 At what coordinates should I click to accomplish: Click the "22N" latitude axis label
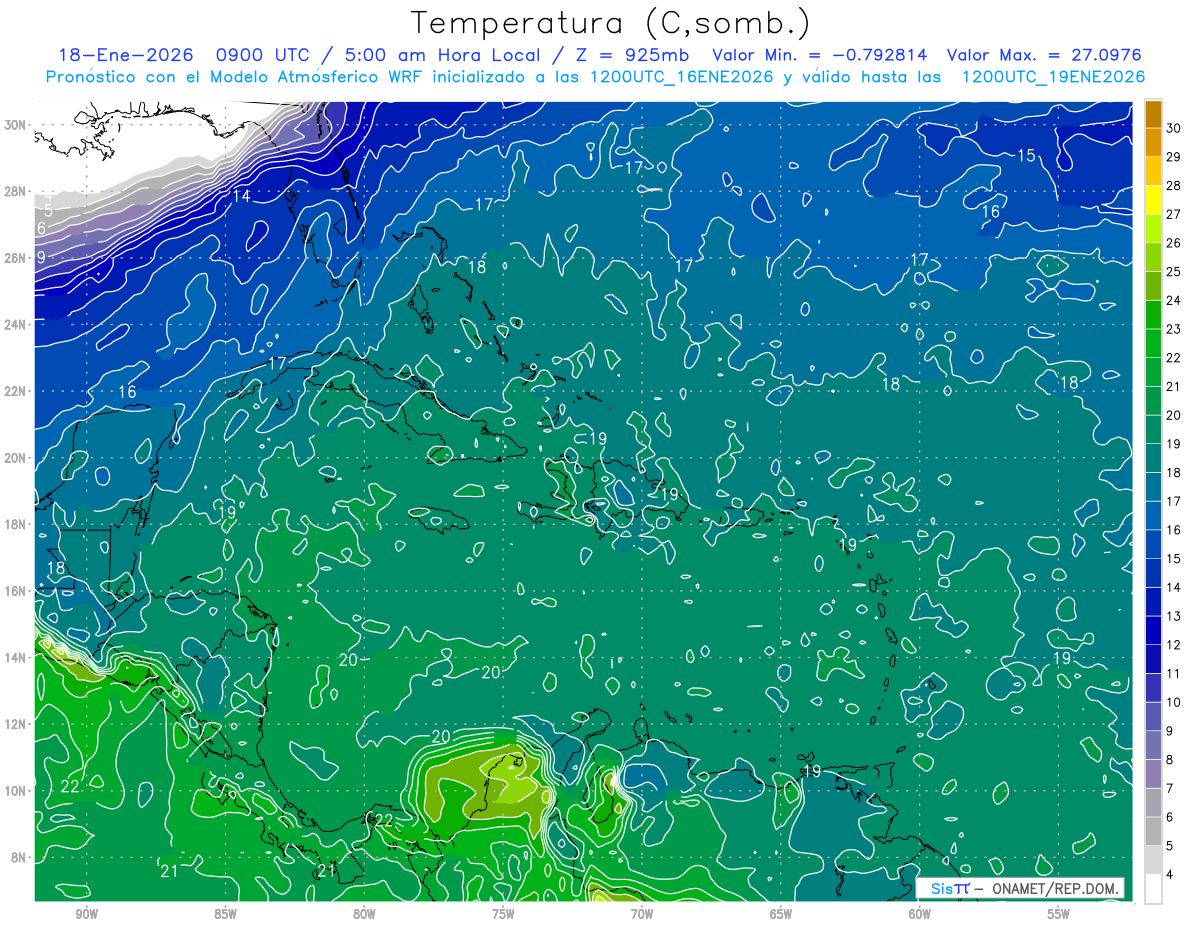[x=15, y=391]
